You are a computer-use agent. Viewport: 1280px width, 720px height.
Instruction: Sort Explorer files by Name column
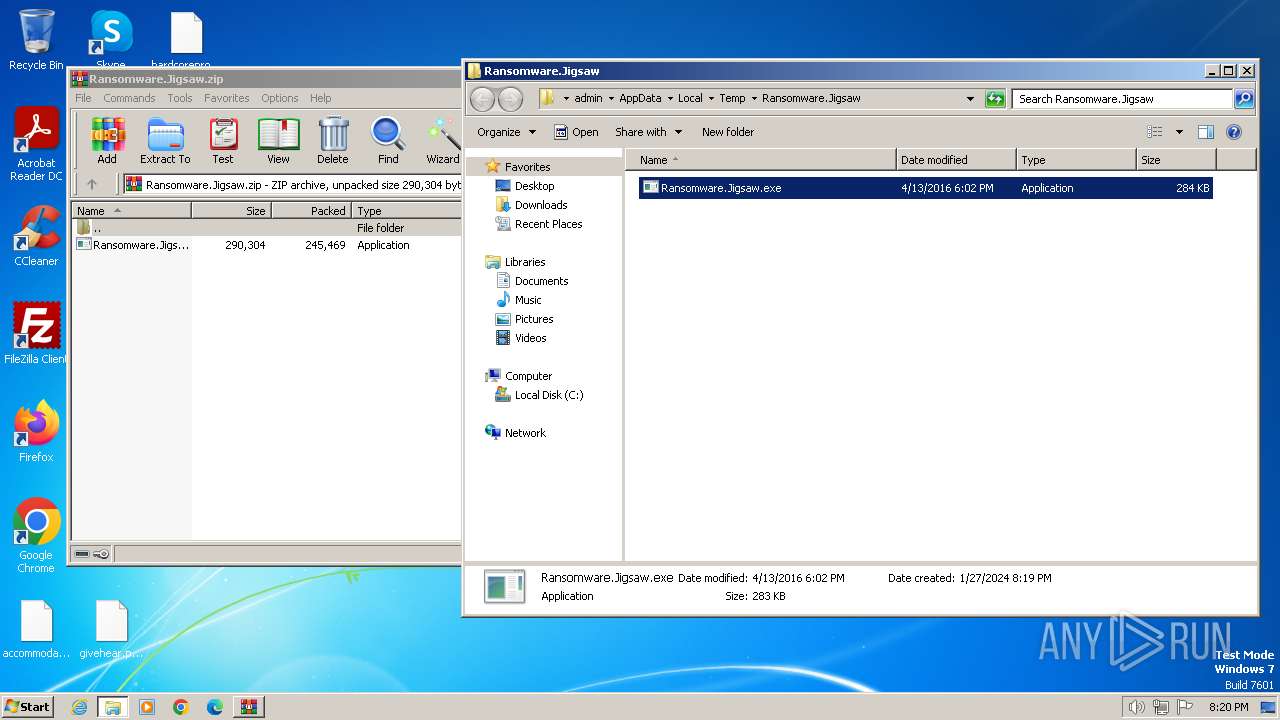click(761, 160)
